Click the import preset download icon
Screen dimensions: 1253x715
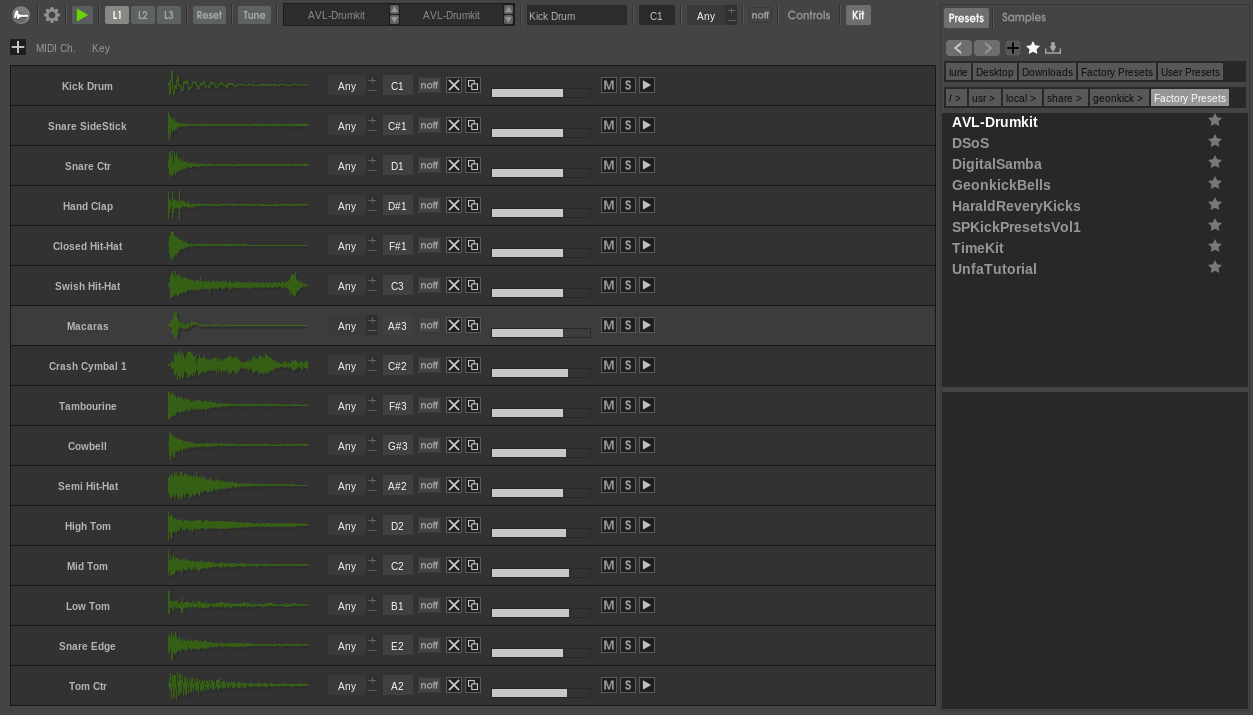click(x=1053, y=48)
